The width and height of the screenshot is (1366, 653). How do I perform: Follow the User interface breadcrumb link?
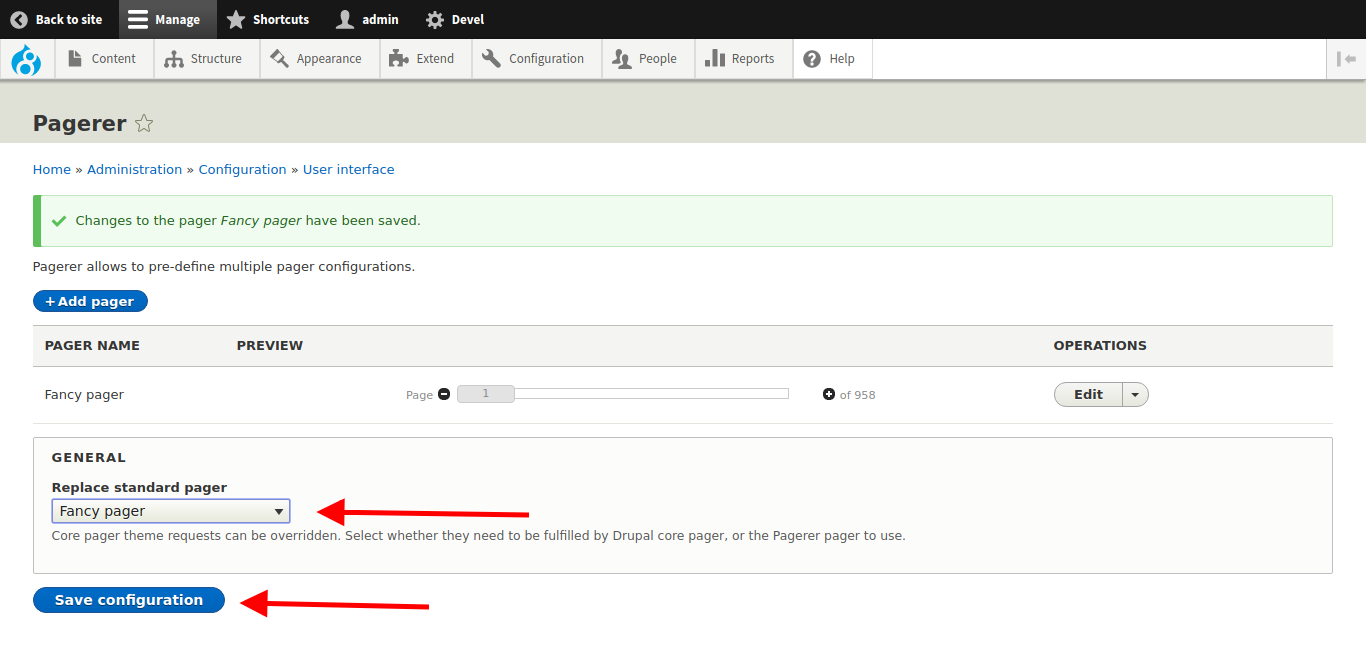[x=348, y=170]
